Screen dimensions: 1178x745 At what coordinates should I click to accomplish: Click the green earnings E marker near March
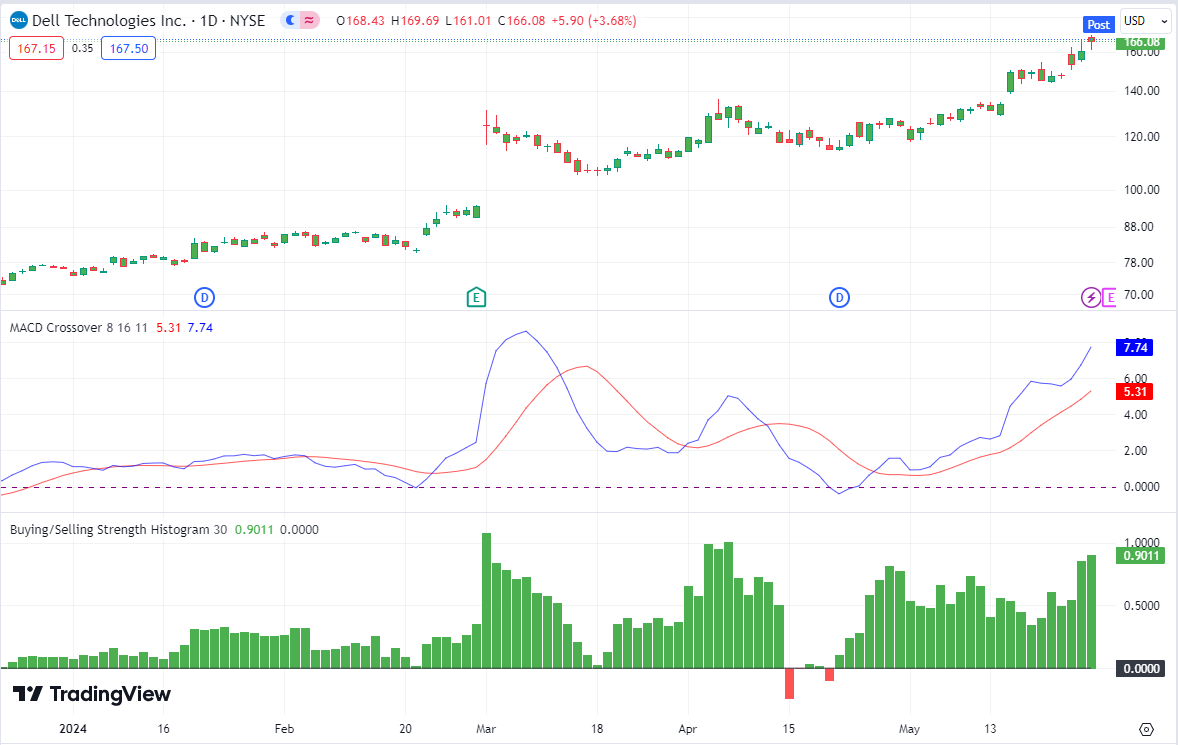click(476, 297)
